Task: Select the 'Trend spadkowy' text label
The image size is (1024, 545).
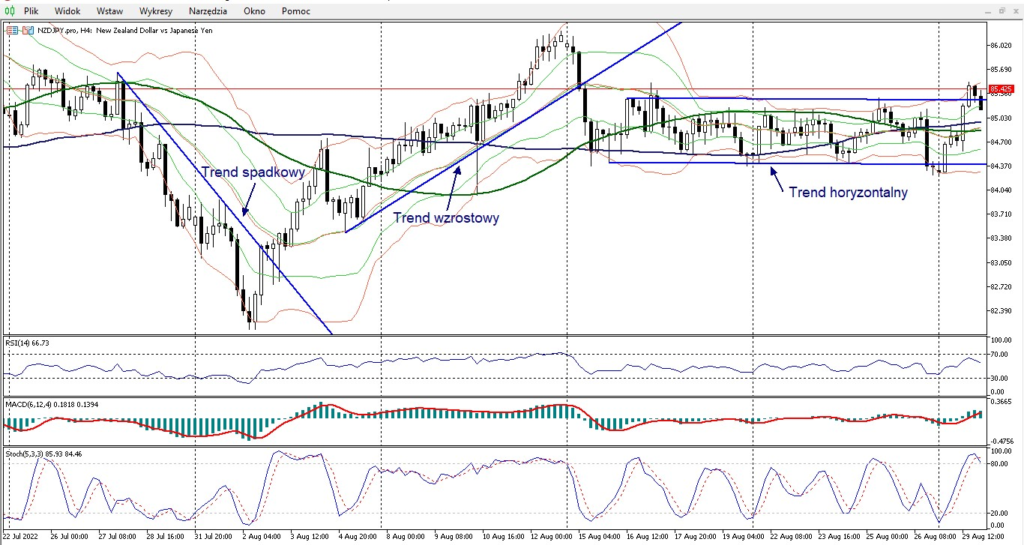Action: 238,172
